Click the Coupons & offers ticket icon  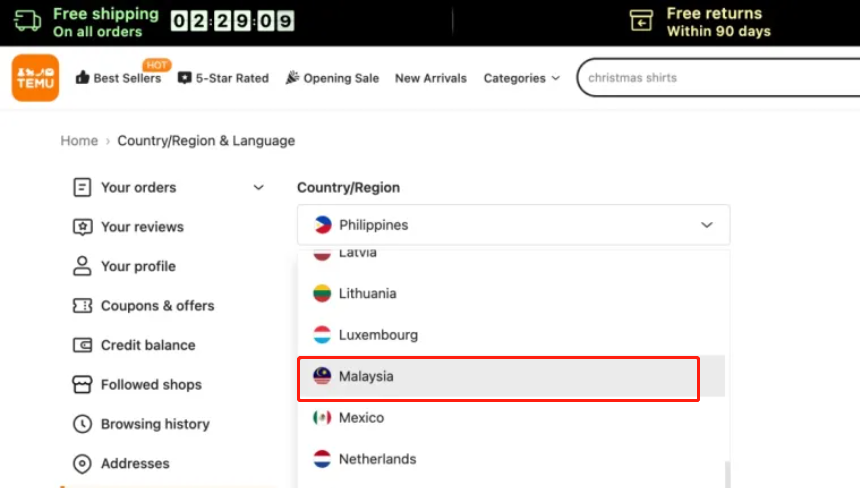click(82, 306)
